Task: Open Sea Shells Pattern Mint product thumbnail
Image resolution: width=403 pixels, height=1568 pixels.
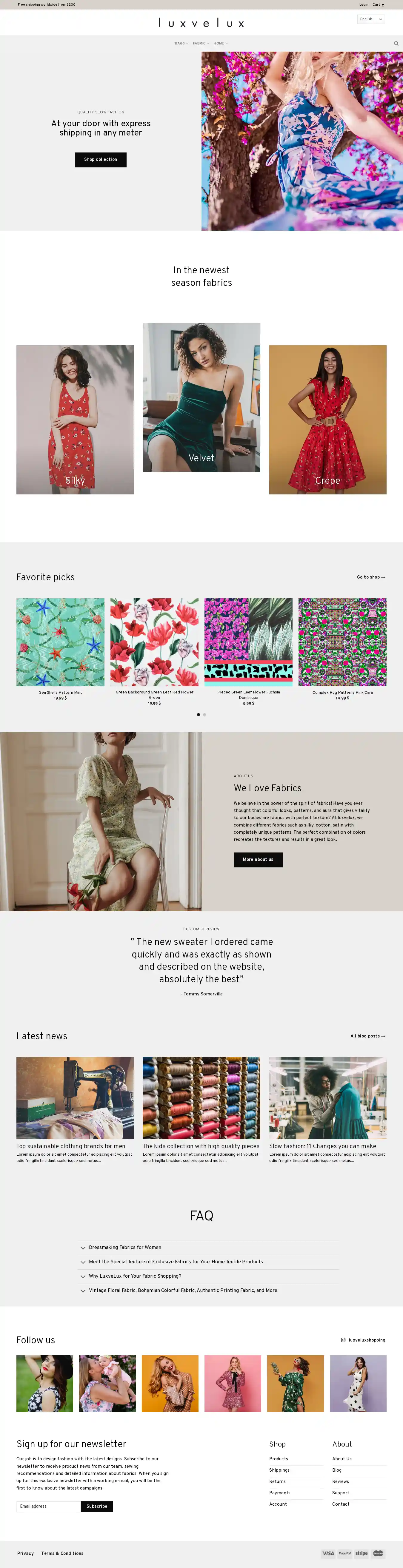Action: 60,642
